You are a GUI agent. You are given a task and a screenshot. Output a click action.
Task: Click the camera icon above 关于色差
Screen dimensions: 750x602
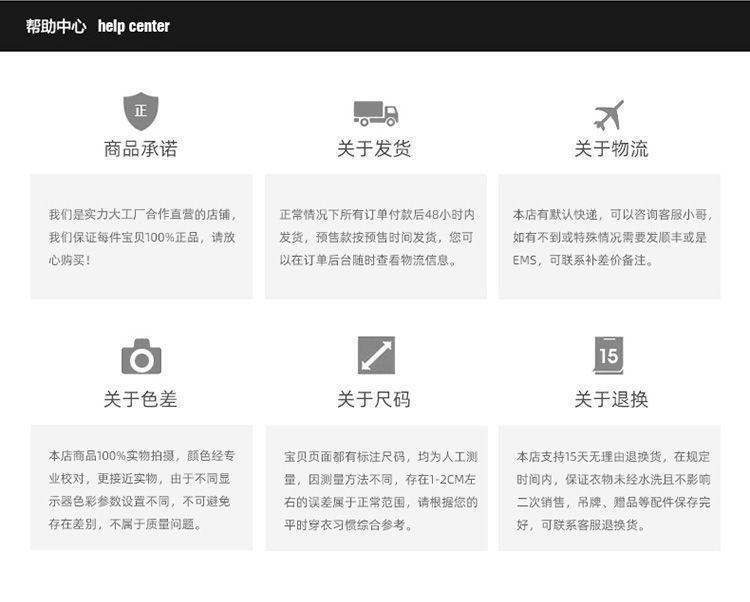tap(141, 356)
